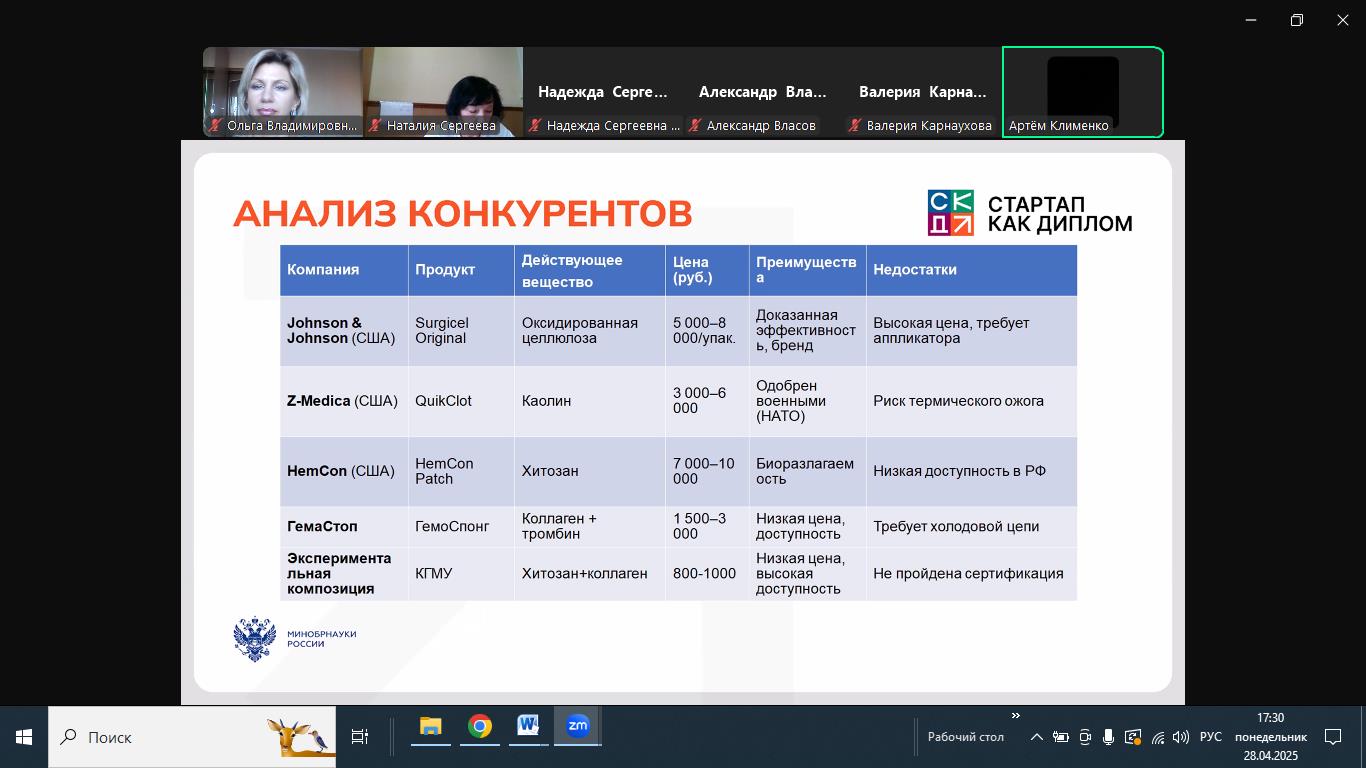
Task: Click the Surgicel Original cell
Action: (x=461, y=331)
